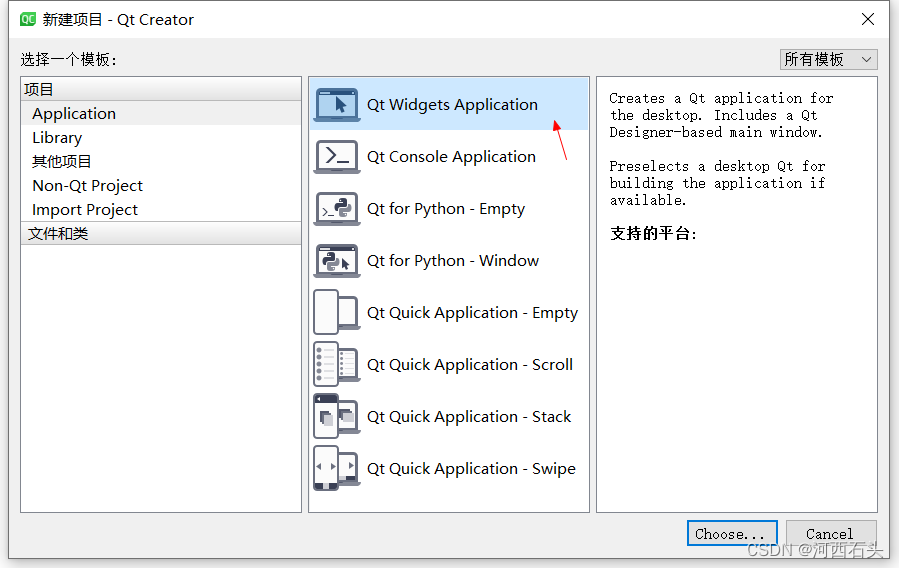Close the 新建项目 dialog window
The height and width of the screenshot is (568, 899).
tap(867, 19)
